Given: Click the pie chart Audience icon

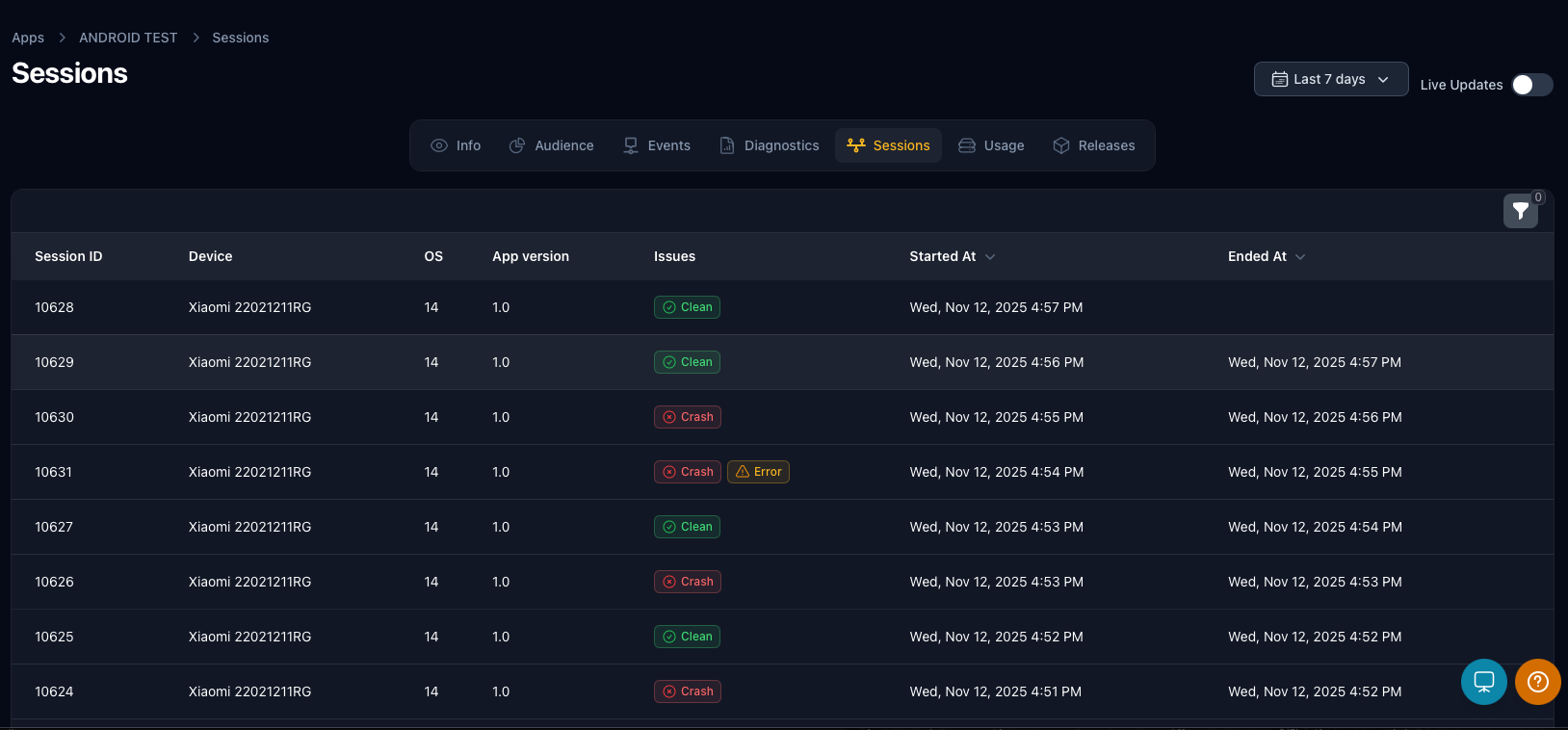Looking at the screenshot, I should tap(517, 145).
